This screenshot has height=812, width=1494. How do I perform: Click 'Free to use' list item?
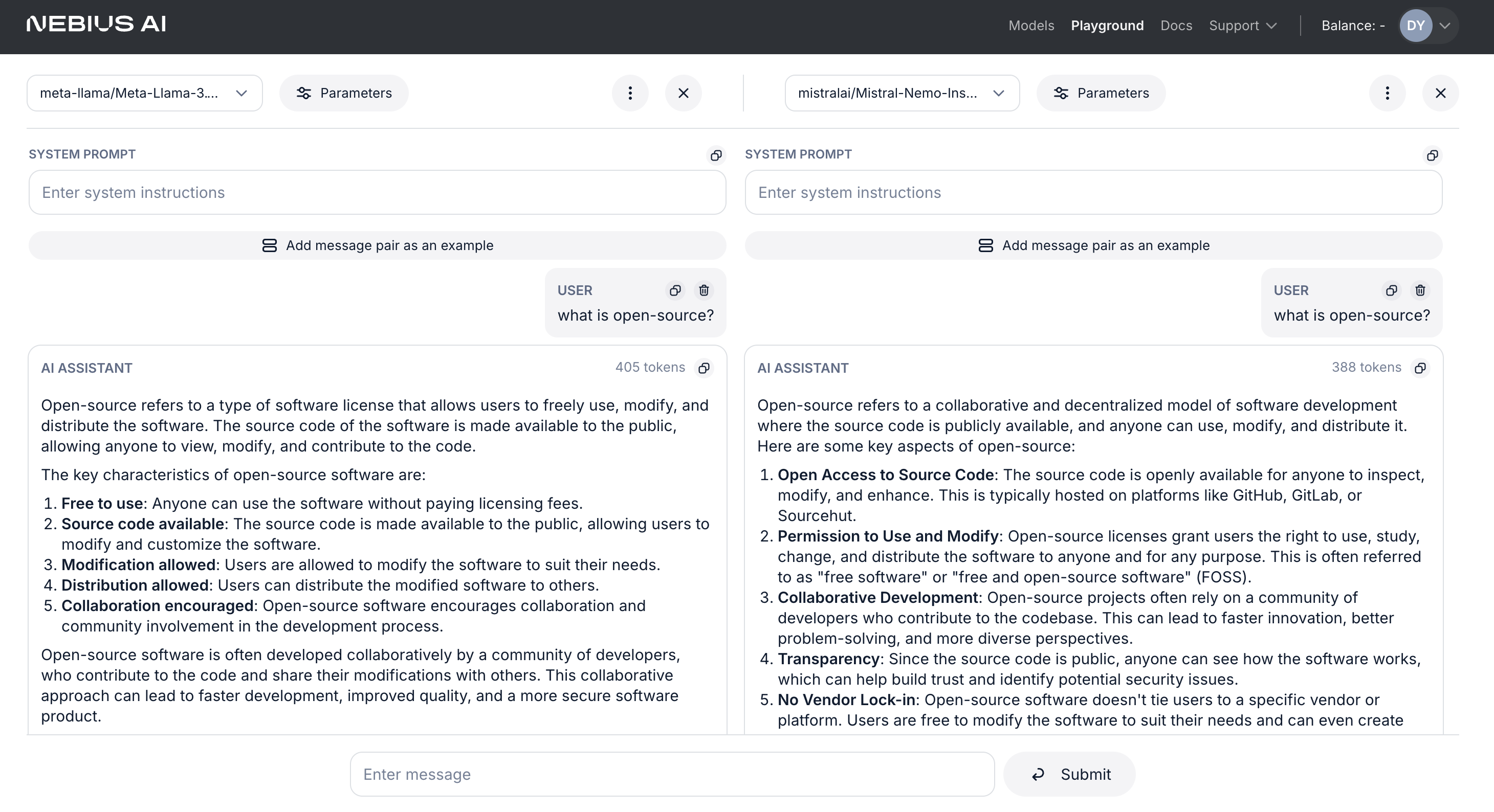[x=322, y=503]
